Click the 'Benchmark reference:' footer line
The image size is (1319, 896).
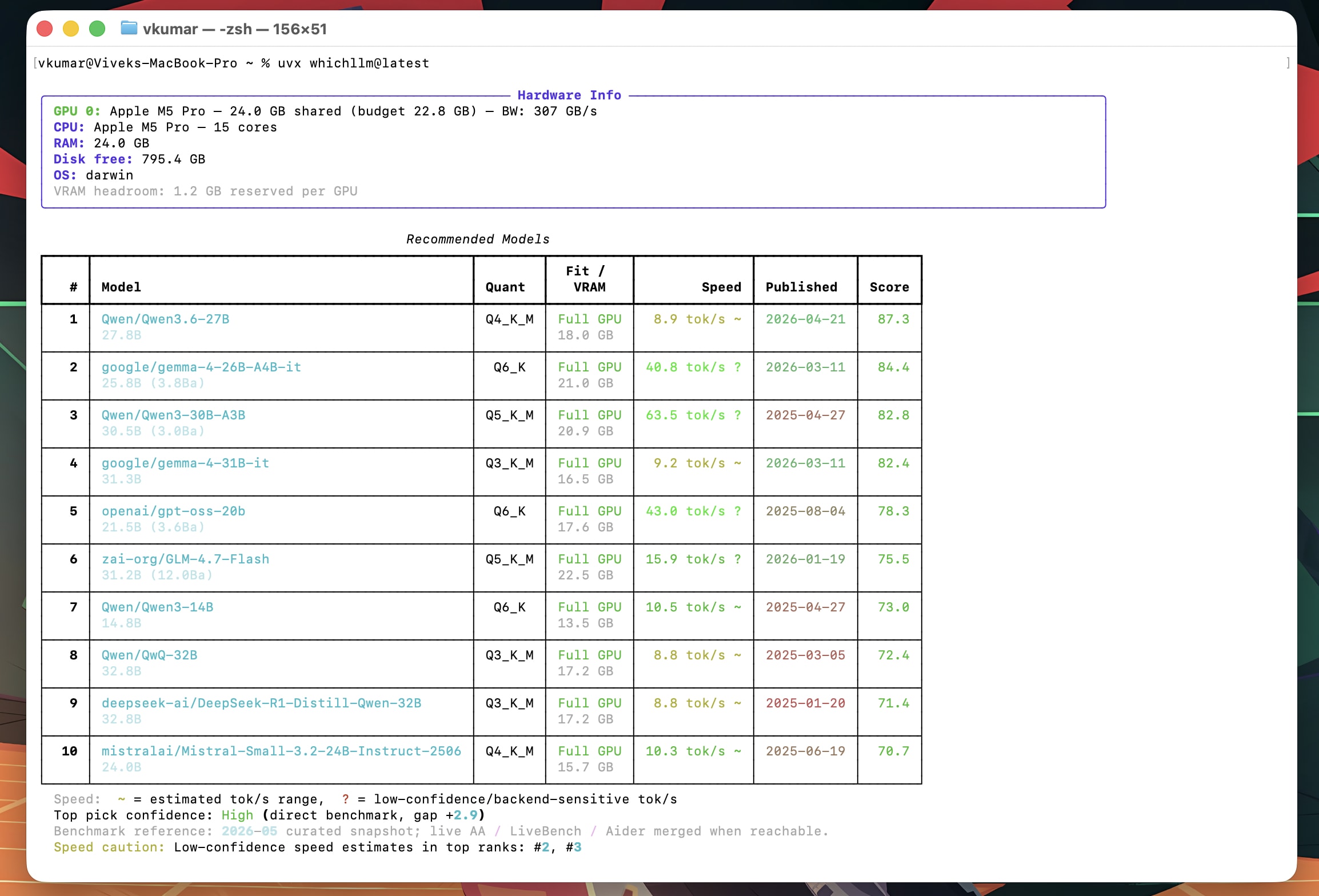pyautogui.click(x=441, y=831)
